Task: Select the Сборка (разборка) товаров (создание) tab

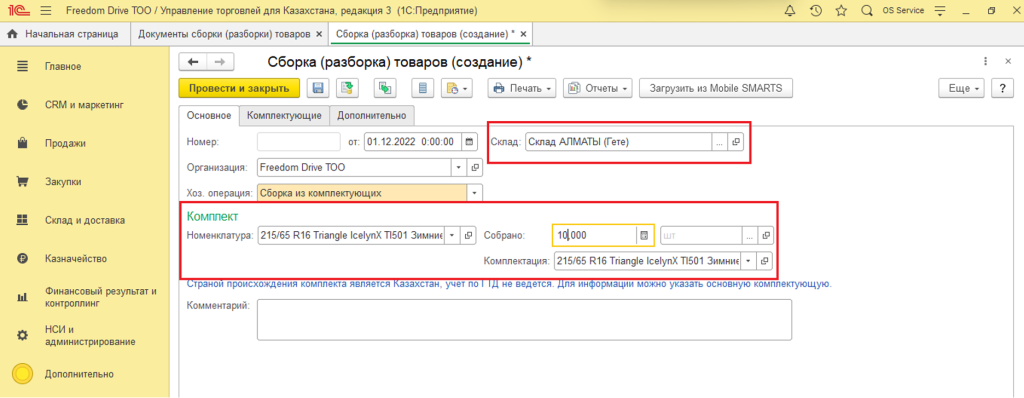Action: tap(424, 33)
